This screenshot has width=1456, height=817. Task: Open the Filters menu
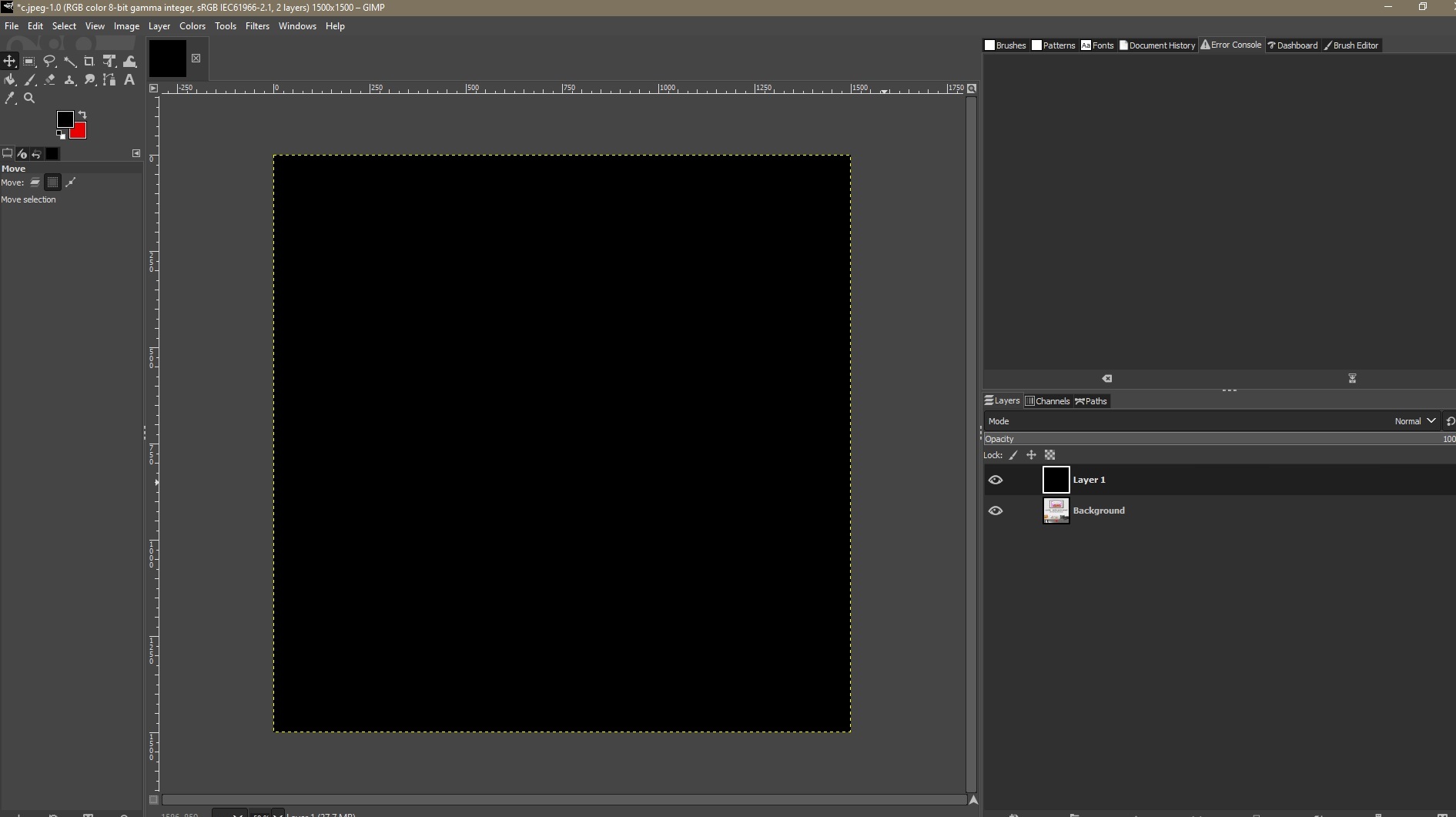(257, 25)
